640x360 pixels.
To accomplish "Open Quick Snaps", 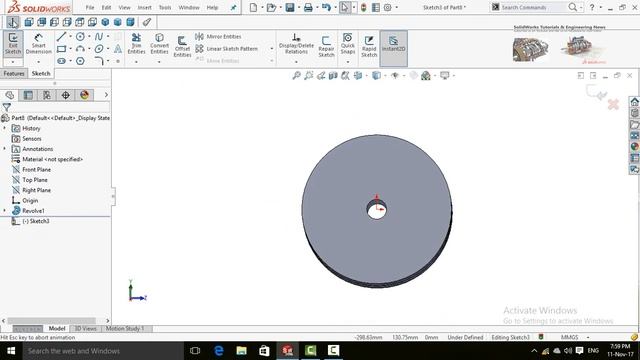I will pos(348,44).
